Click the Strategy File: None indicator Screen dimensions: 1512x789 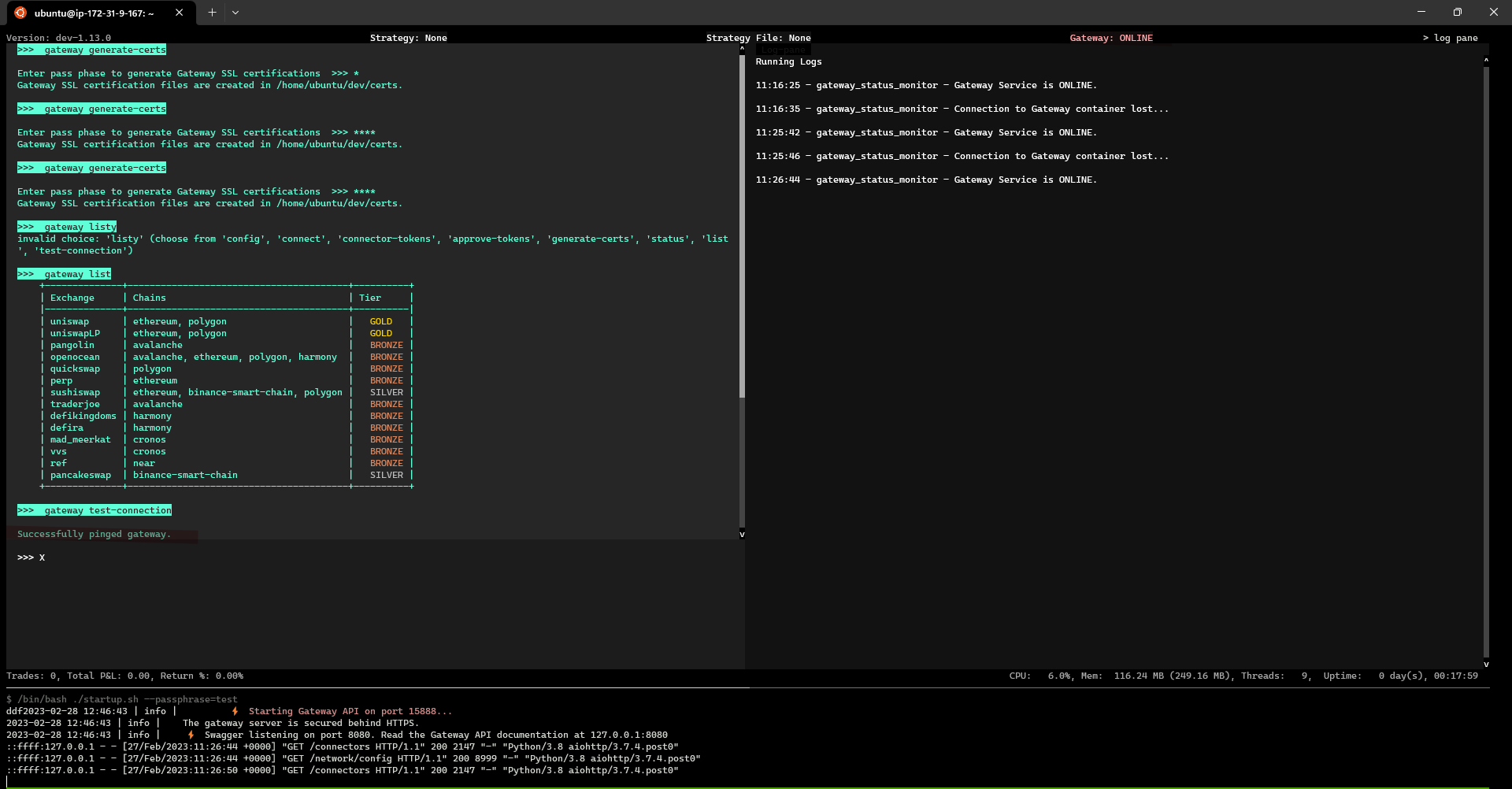pyautogui.click(x=758, y=37)
